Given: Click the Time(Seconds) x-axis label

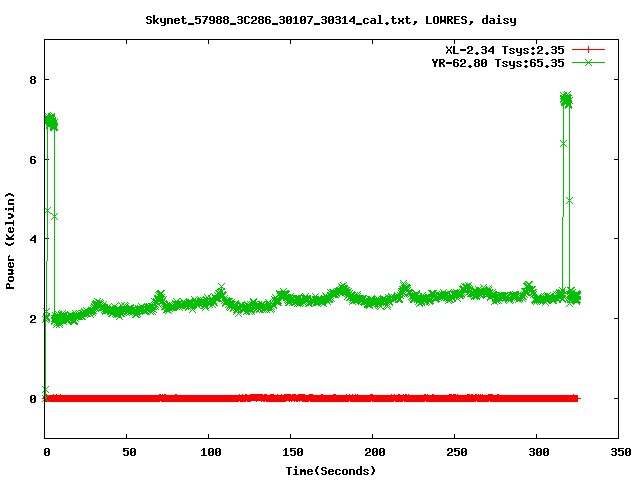Looking at the screenshot, I should 331,471.
